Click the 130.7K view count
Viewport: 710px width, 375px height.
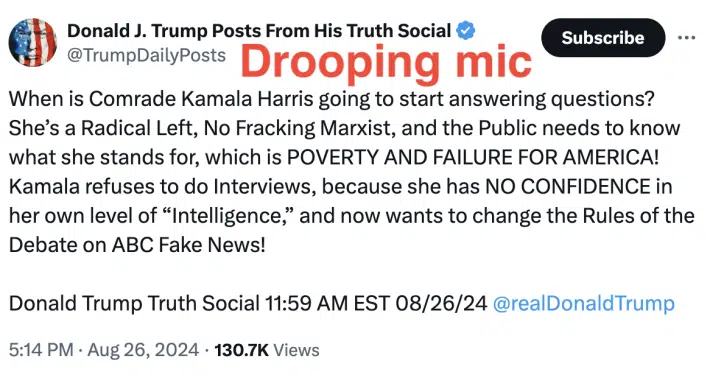click(241, 350)
